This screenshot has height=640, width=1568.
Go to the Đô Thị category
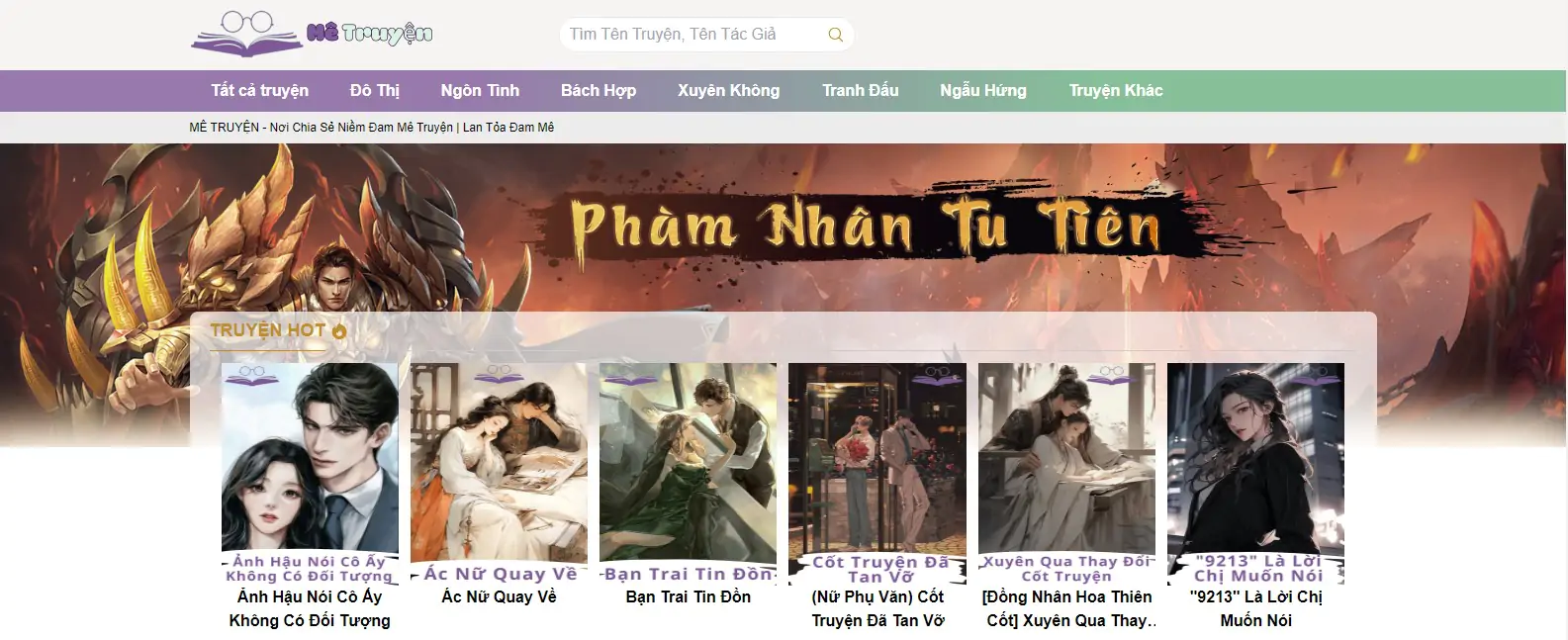[x=374, y=91]
